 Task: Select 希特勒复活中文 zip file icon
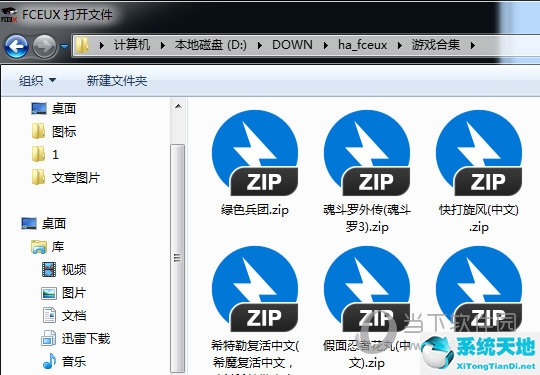click(255, 289)
